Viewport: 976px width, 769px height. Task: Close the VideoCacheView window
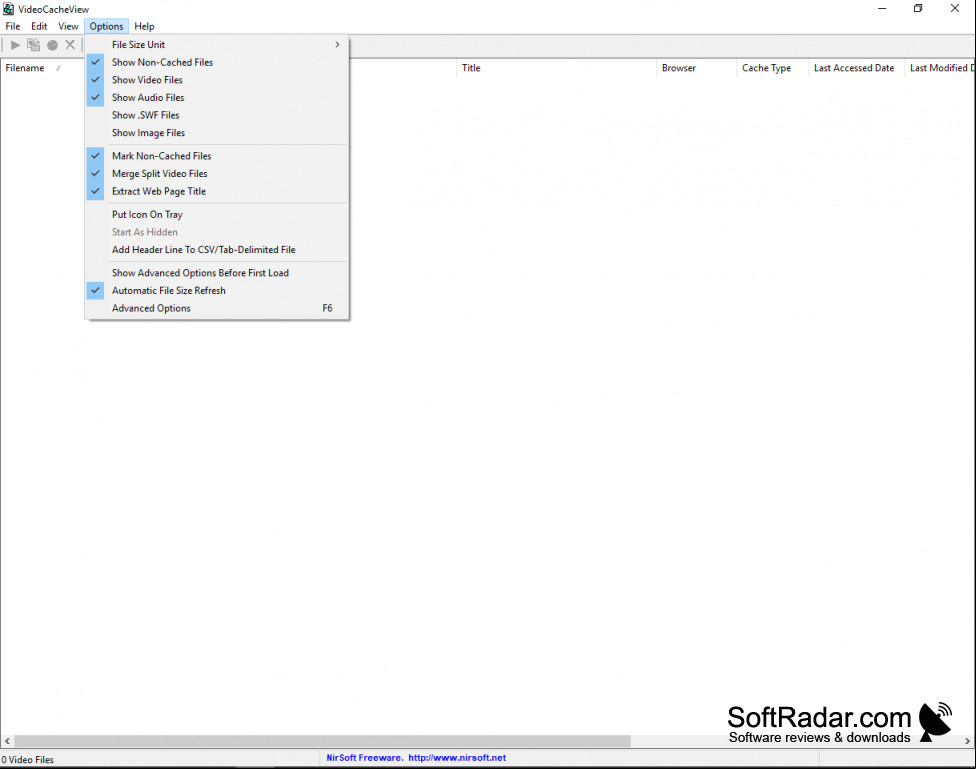point(955,9)
